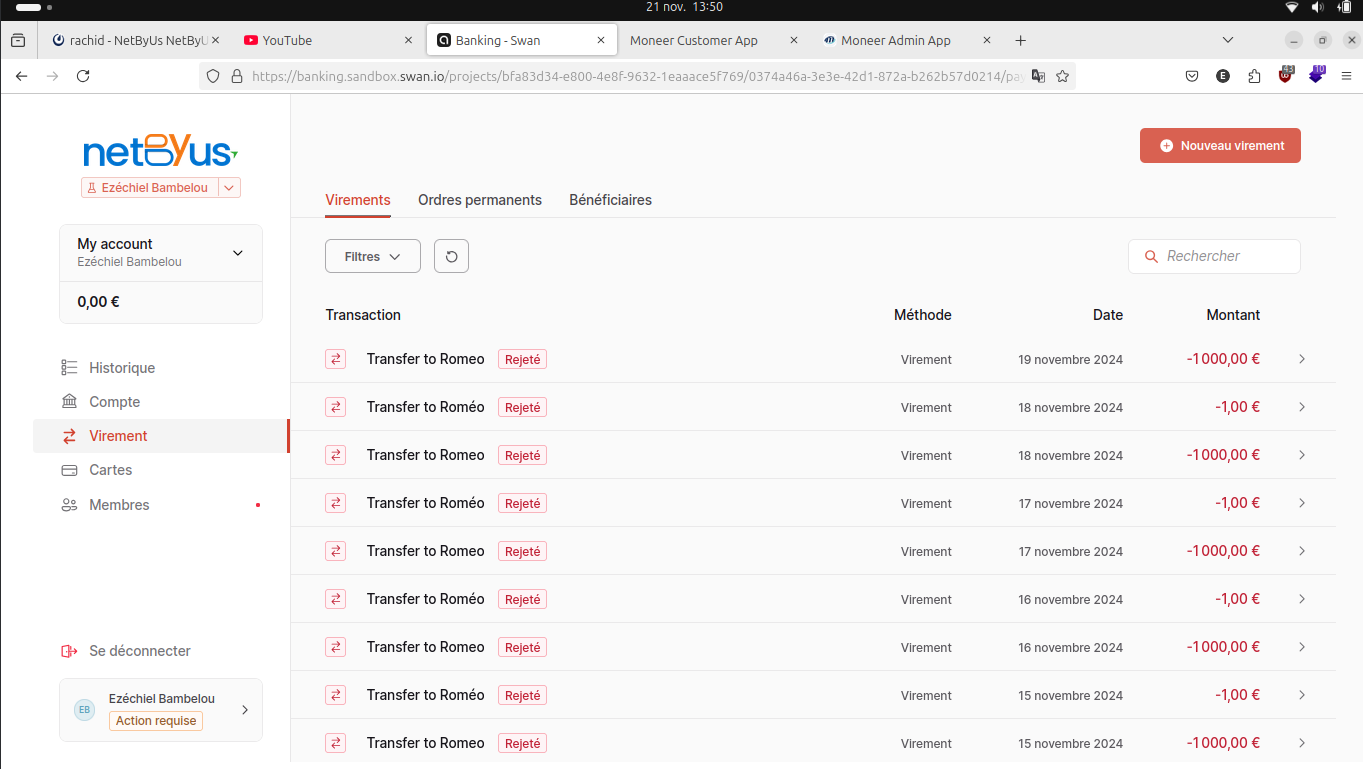
Task: Switch to Moneer Admin App browser tab
Action: 896,41
